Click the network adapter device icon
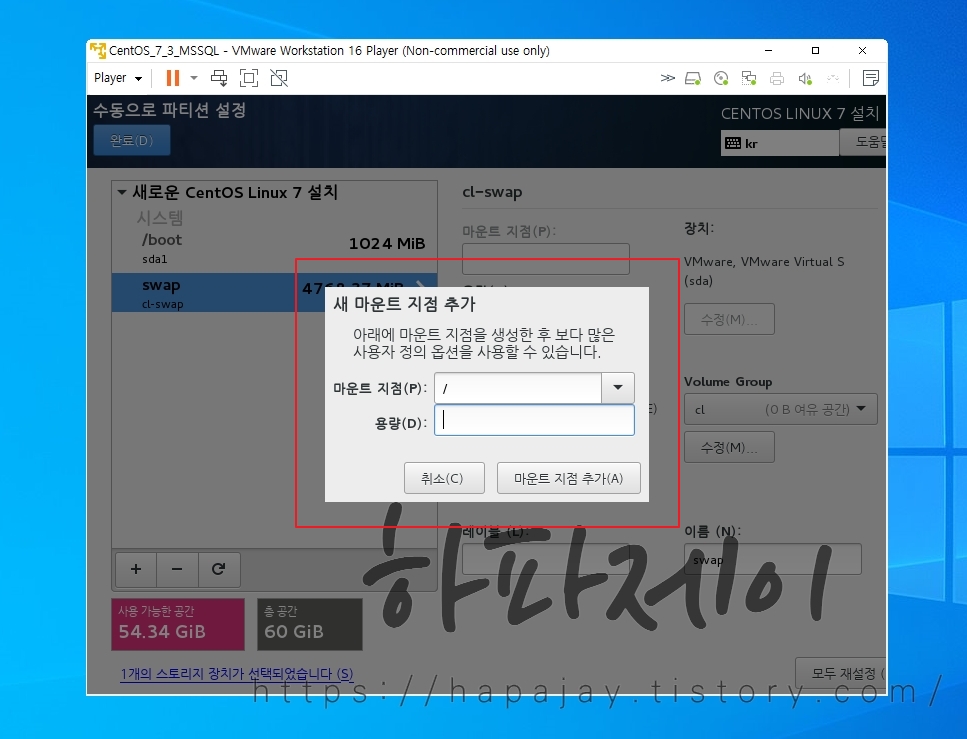Image resolution: width=967 pixels, height=739 pixels. [x=749, y=78]
